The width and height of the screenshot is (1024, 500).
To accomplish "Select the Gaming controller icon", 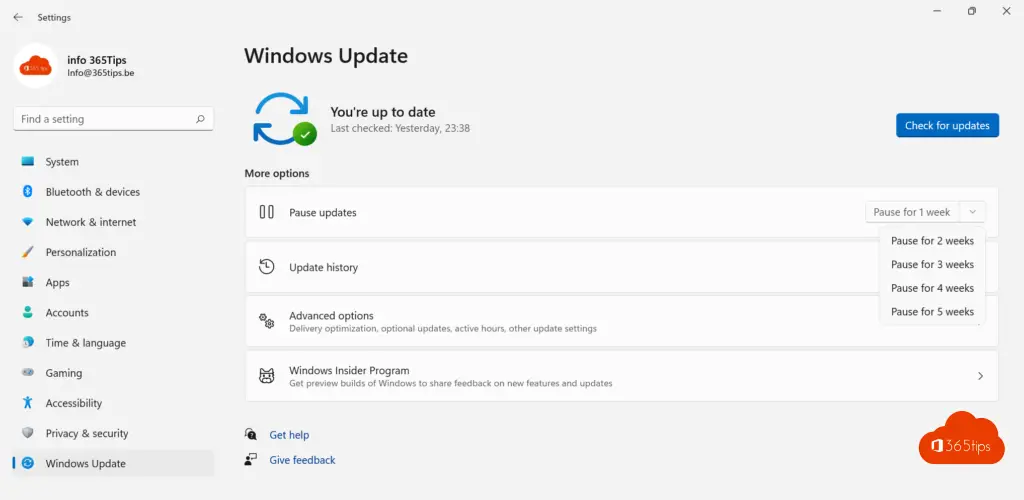I will click(27, 372).
